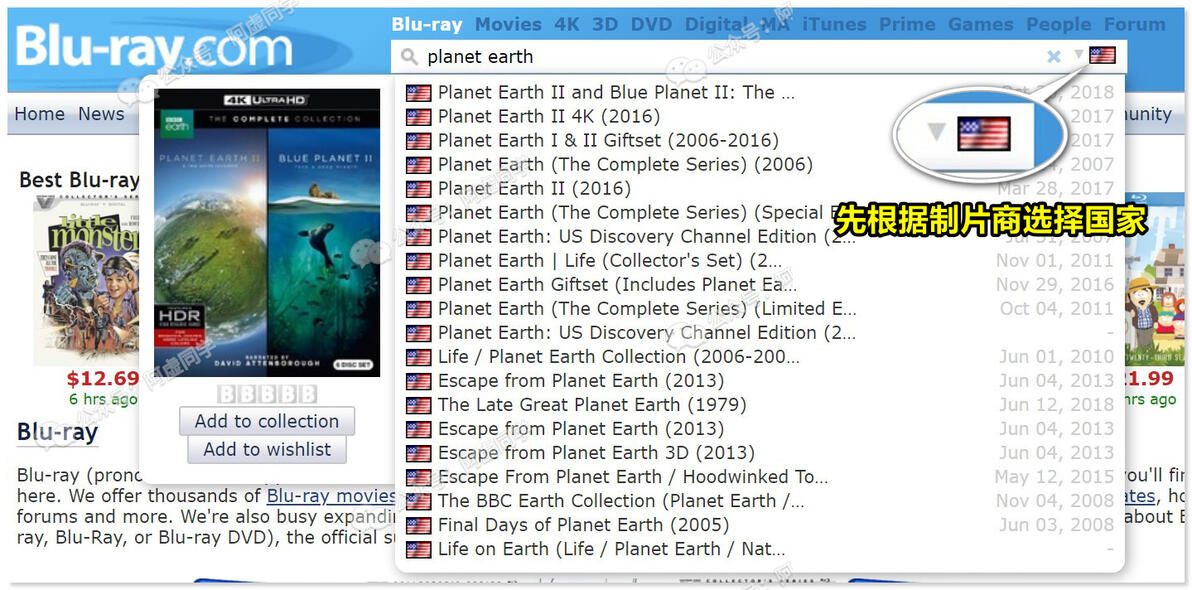Switch to the iTunes tab
This screenshot has width=1192, height=590.
click(x=834, y=24)
